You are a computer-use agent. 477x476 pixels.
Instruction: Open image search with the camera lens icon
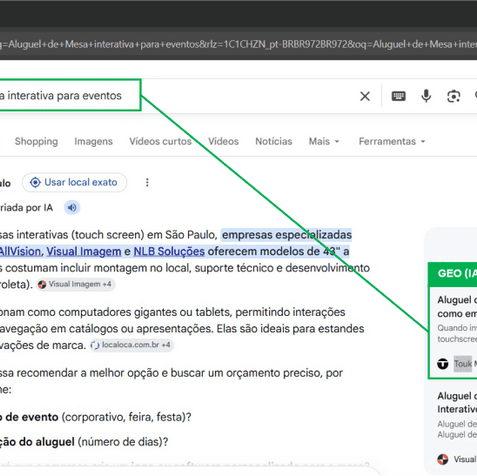pos(453,96)
